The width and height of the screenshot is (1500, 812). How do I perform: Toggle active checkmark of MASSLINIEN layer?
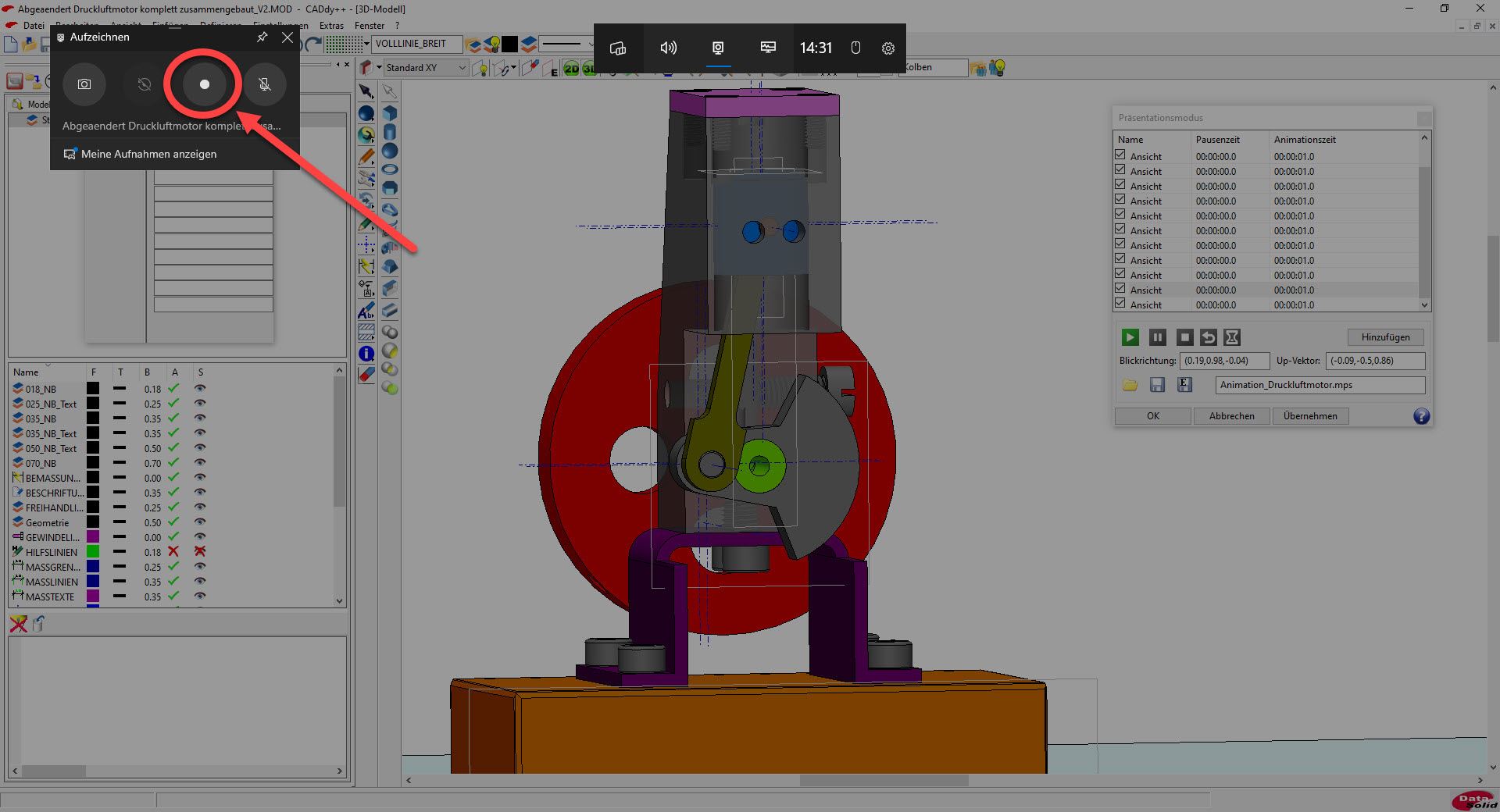[x=173, y=582]
